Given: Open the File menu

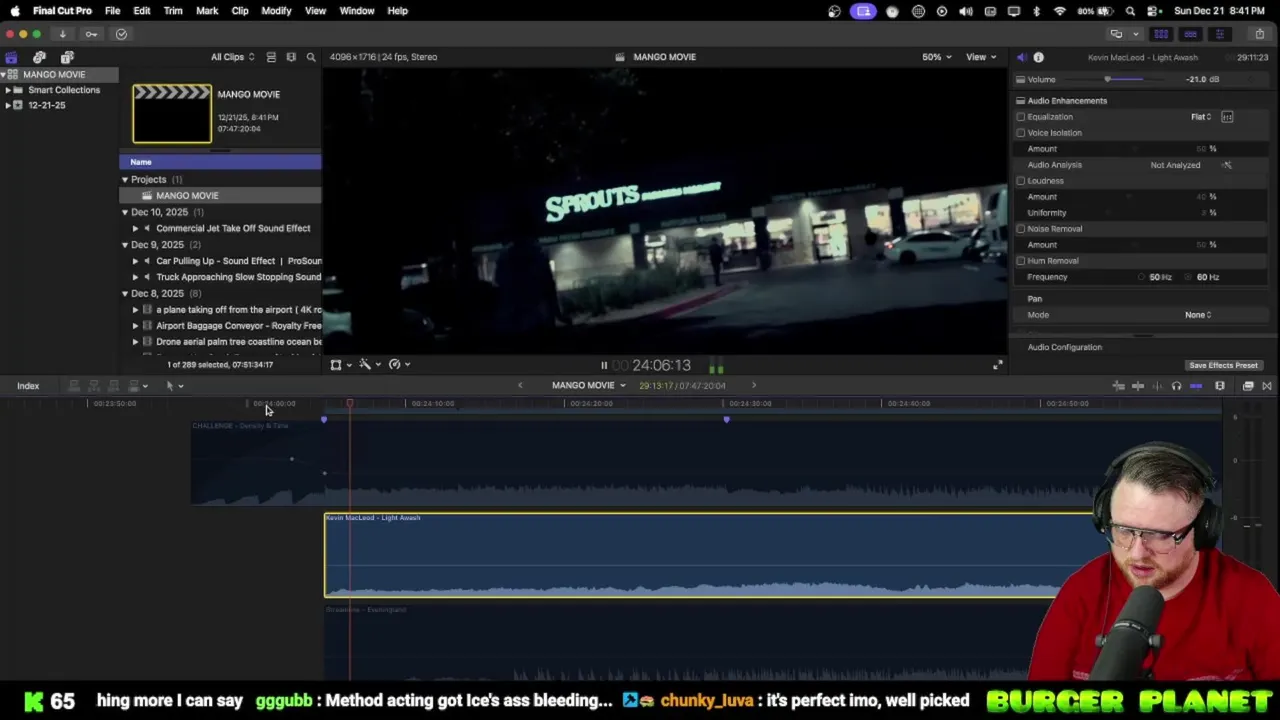Looking at the screenshot, I should point(113,11).
